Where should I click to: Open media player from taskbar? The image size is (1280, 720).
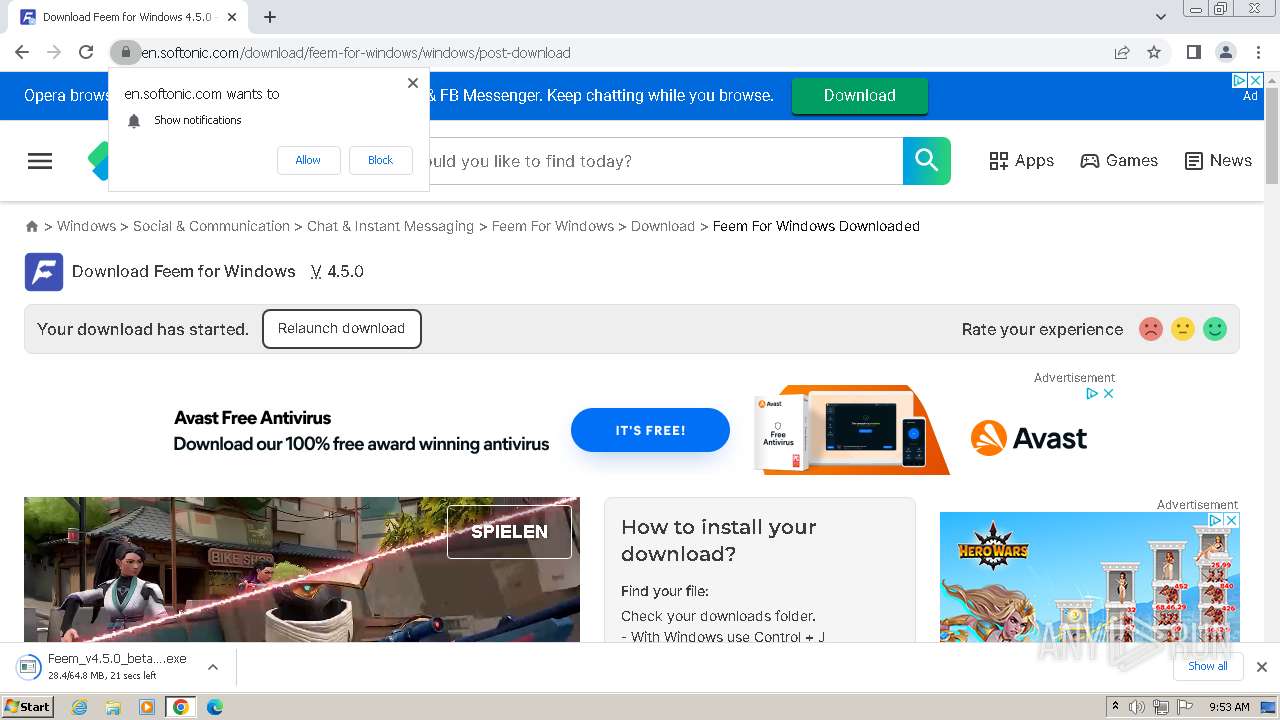146,707
